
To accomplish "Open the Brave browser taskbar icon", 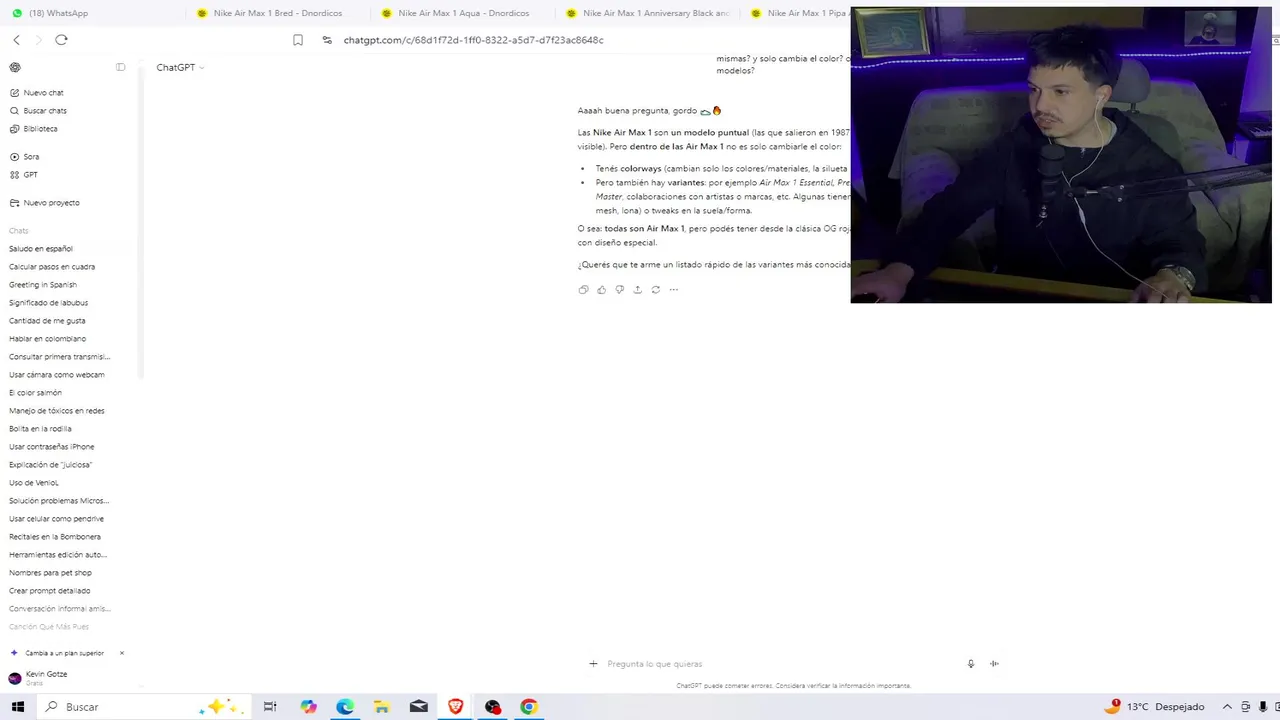I will click(456, 707).
